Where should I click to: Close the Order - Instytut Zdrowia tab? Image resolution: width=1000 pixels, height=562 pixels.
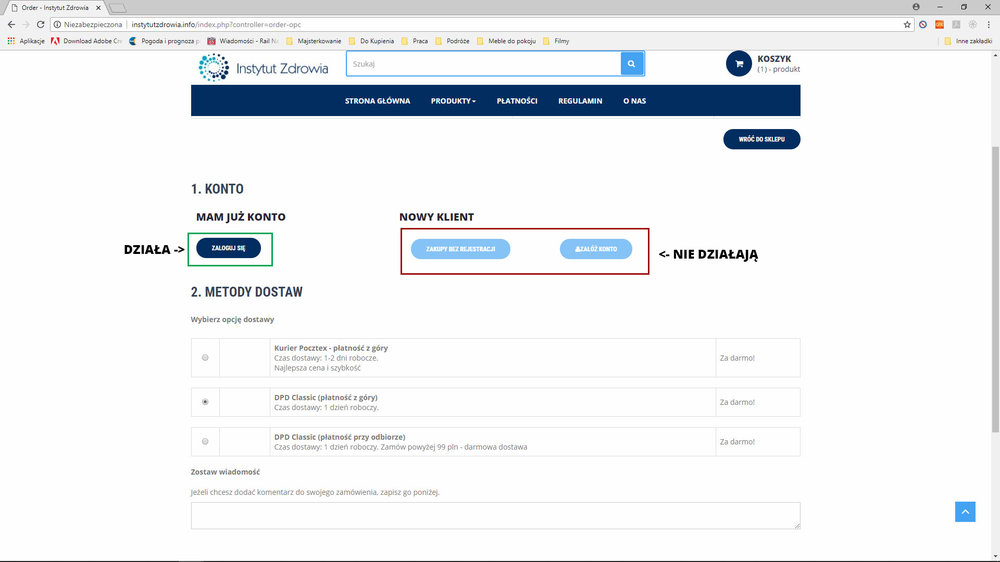(98, 8)
